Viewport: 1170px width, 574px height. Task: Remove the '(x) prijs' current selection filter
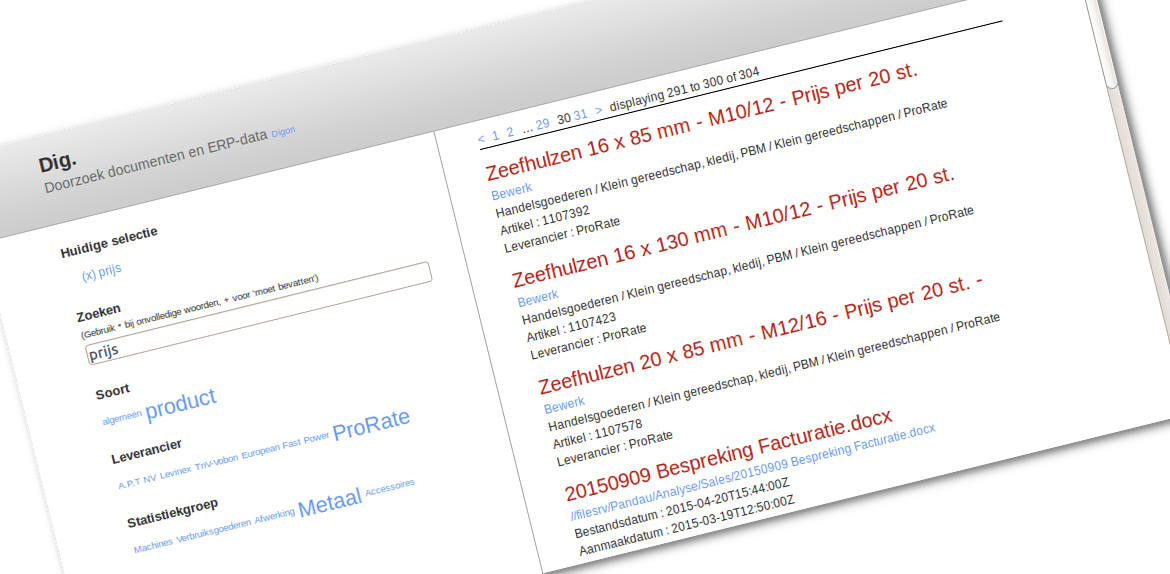click(101, 271)
